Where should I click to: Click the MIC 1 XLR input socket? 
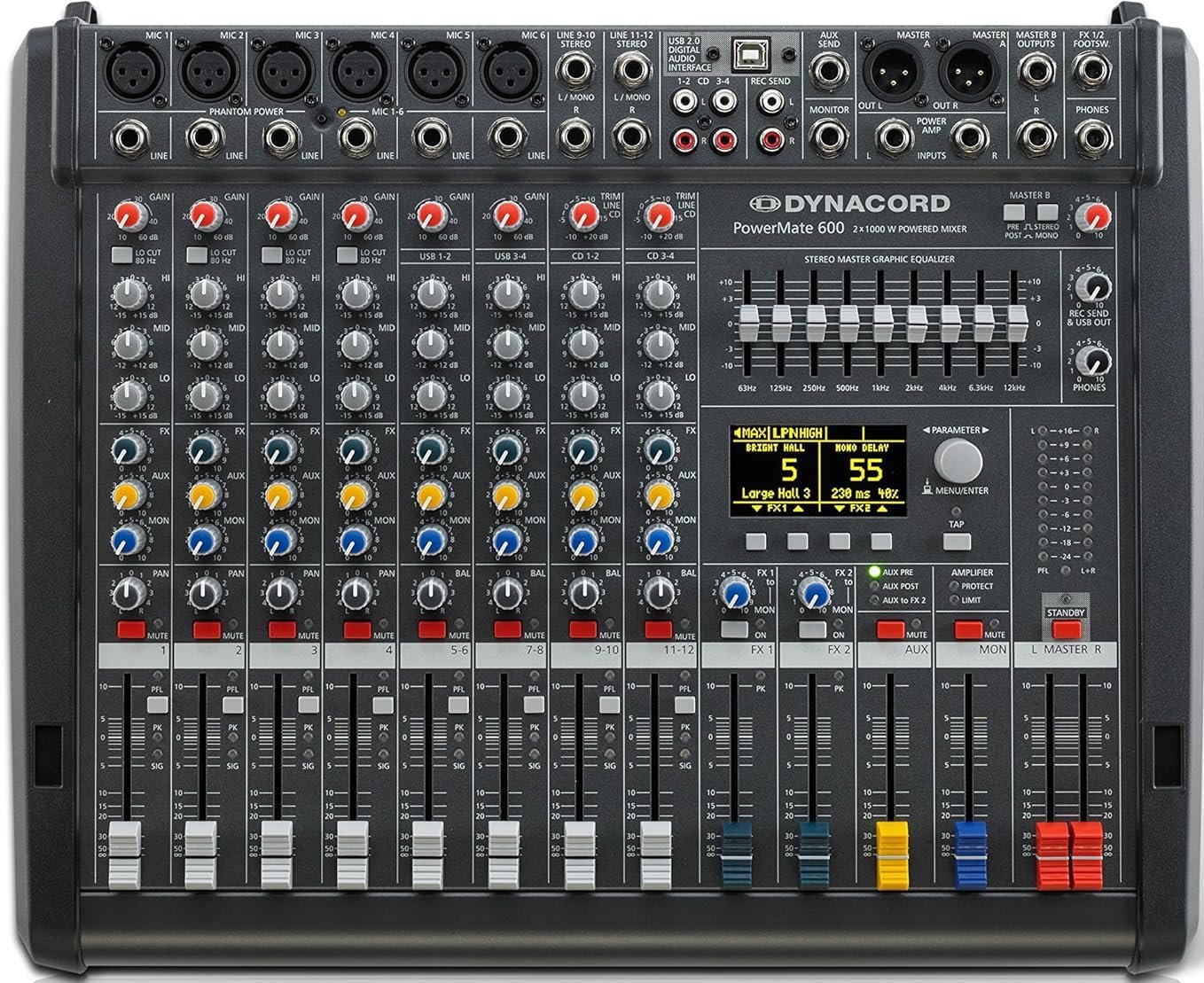coord(131,71)
